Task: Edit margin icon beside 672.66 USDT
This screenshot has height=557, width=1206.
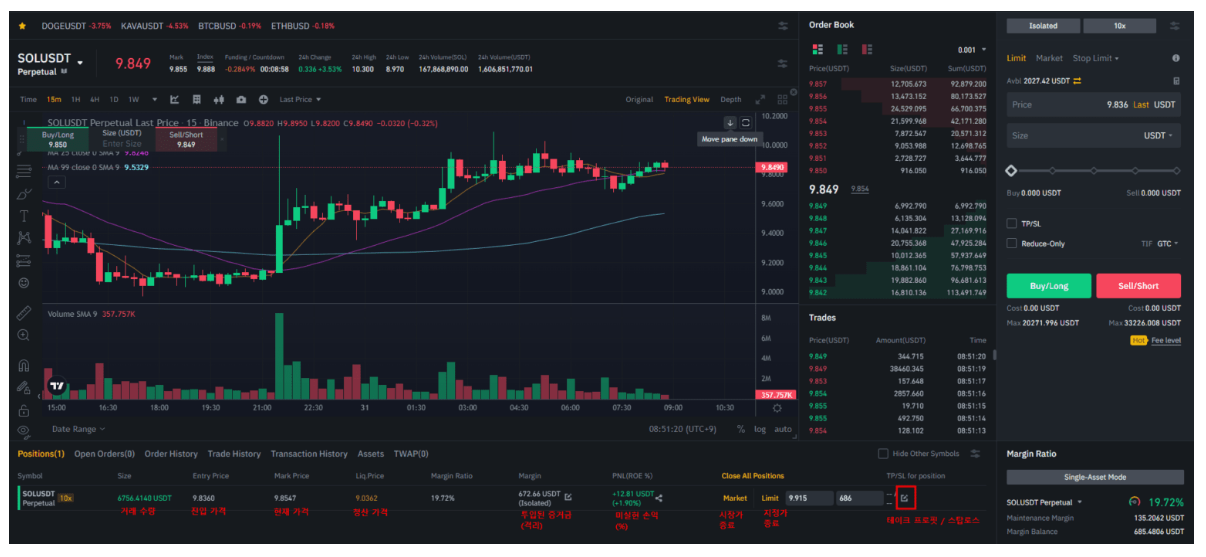Action: click(569, 496)
